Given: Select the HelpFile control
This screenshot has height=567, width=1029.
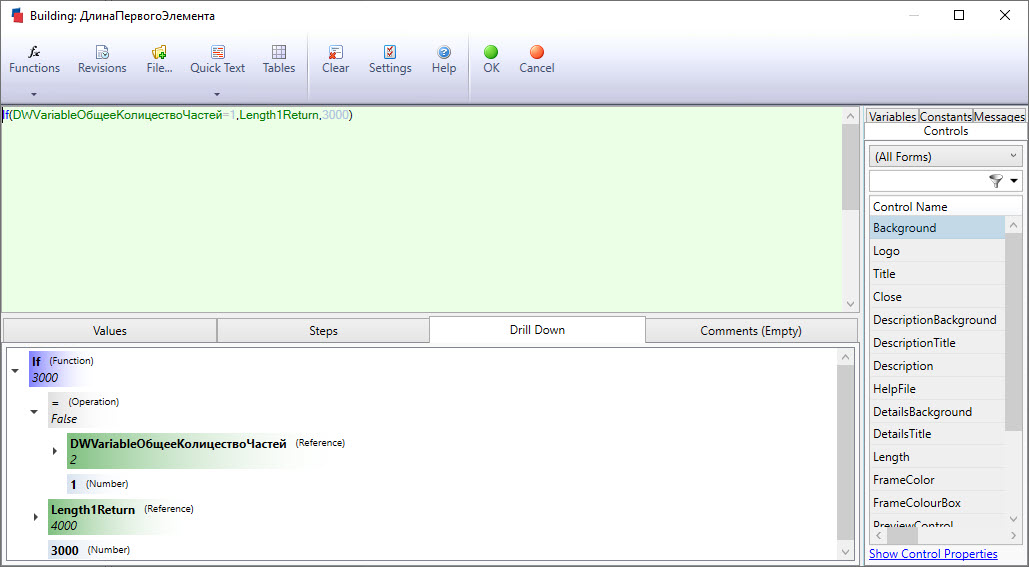Looking at the screenshot, I should [x=937, y=388].
